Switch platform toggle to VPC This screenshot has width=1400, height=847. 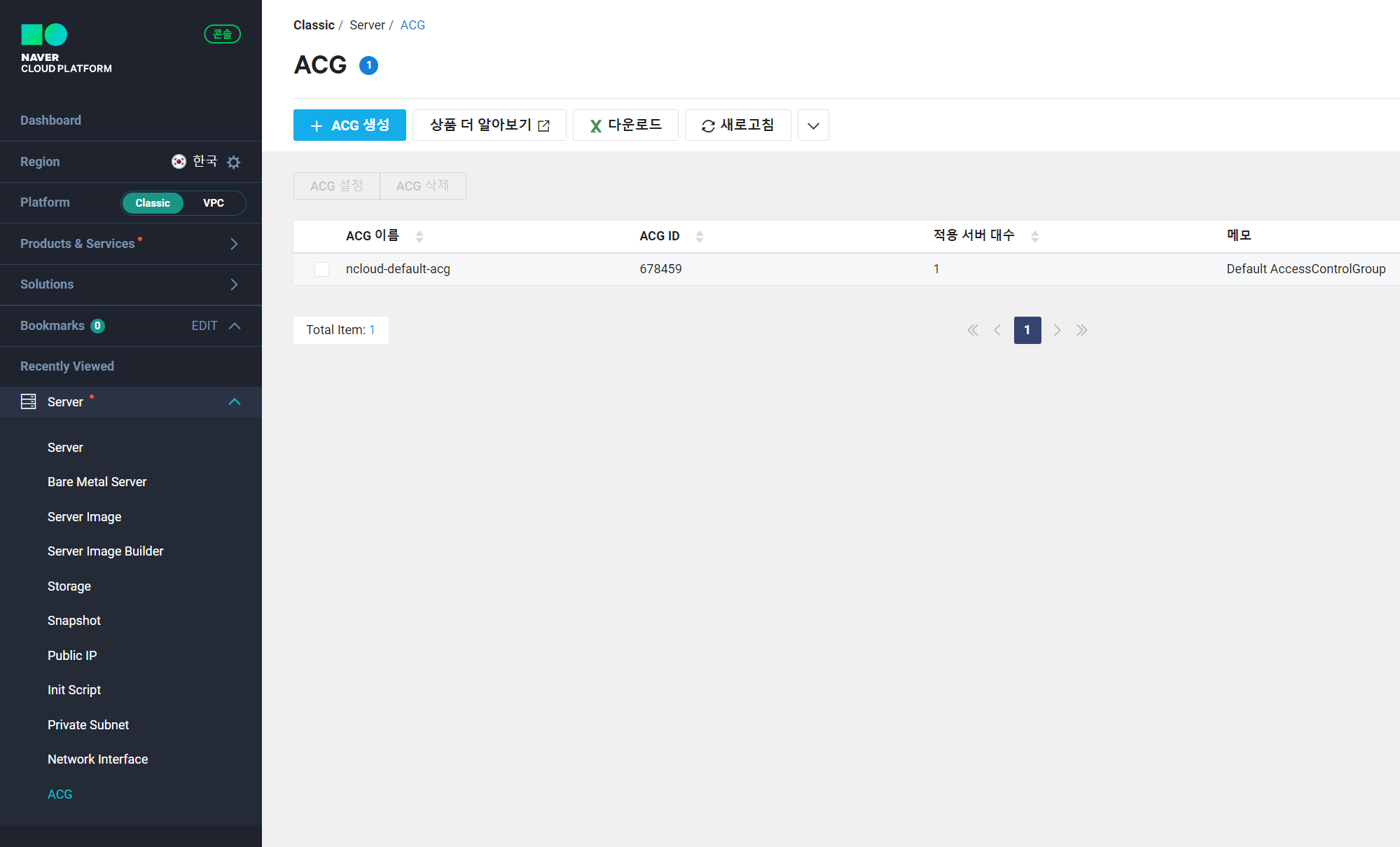(x=214, y=203)
